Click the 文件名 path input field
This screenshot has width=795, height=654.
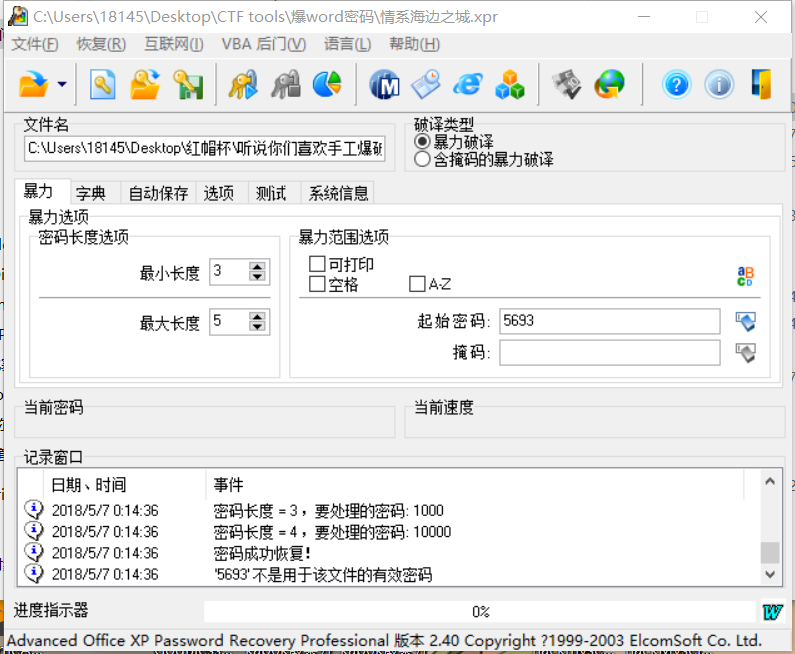point(205,149)
